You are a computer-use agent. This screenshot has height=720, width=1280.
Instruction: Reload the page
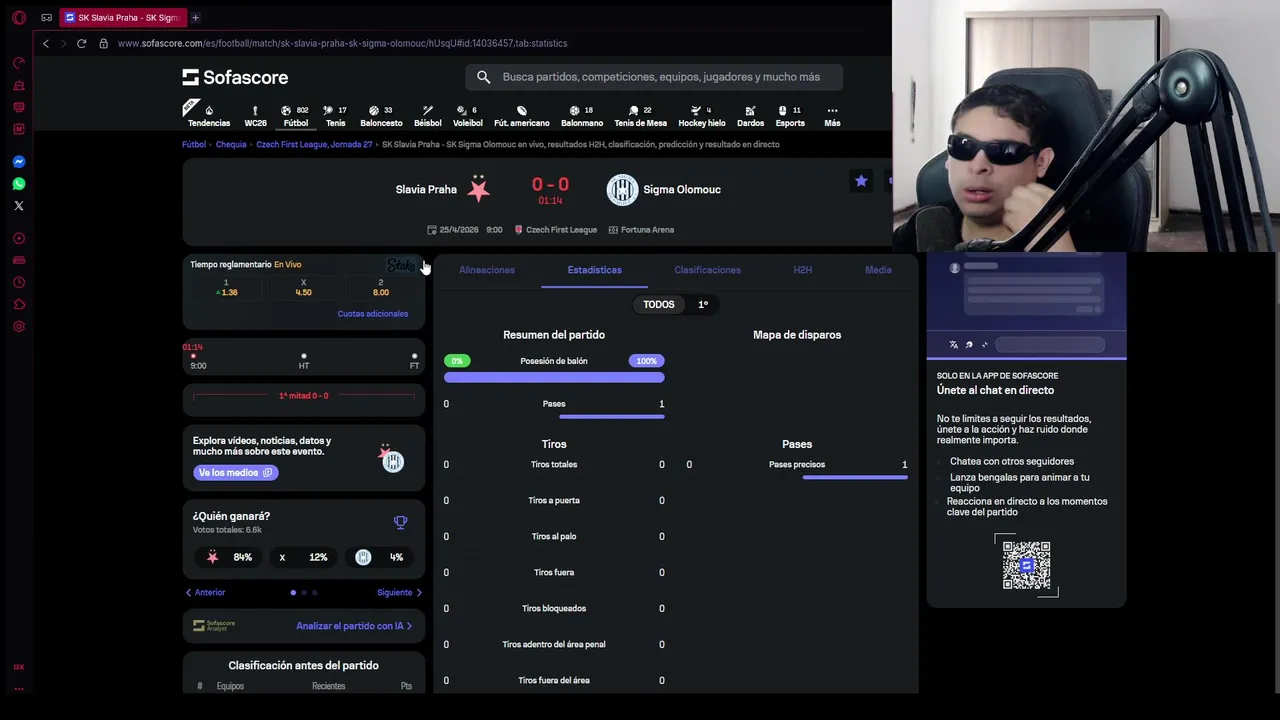[81, 43]
